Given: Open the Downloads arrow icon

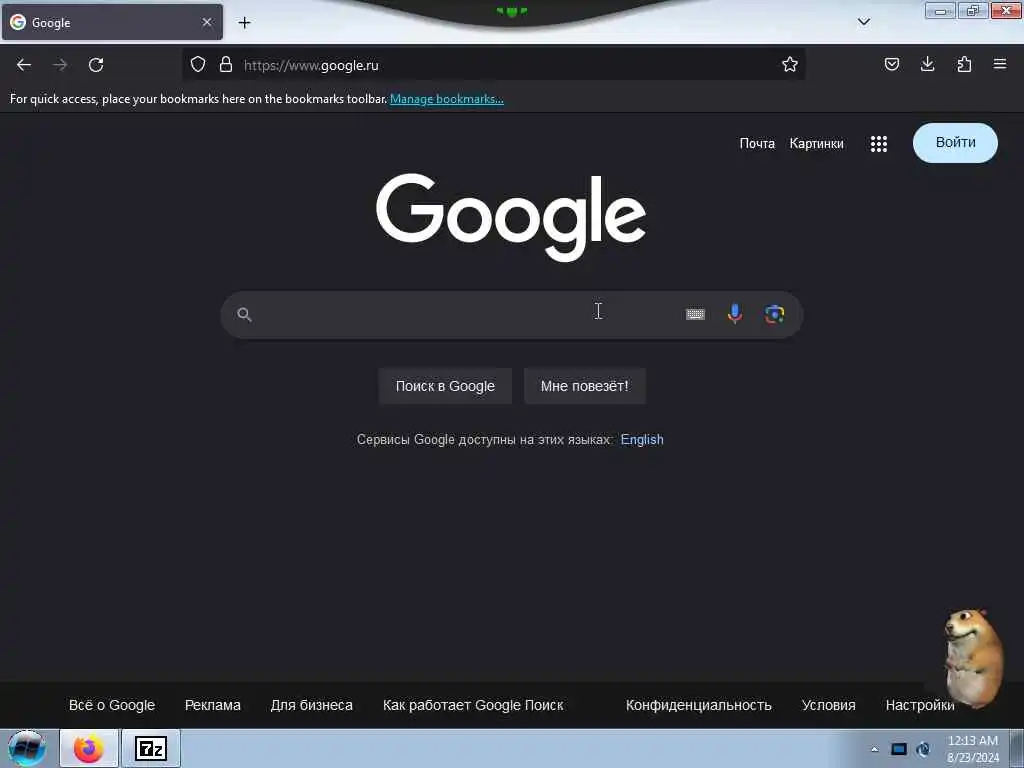Looking at the screenshot, I should [927, 64].
